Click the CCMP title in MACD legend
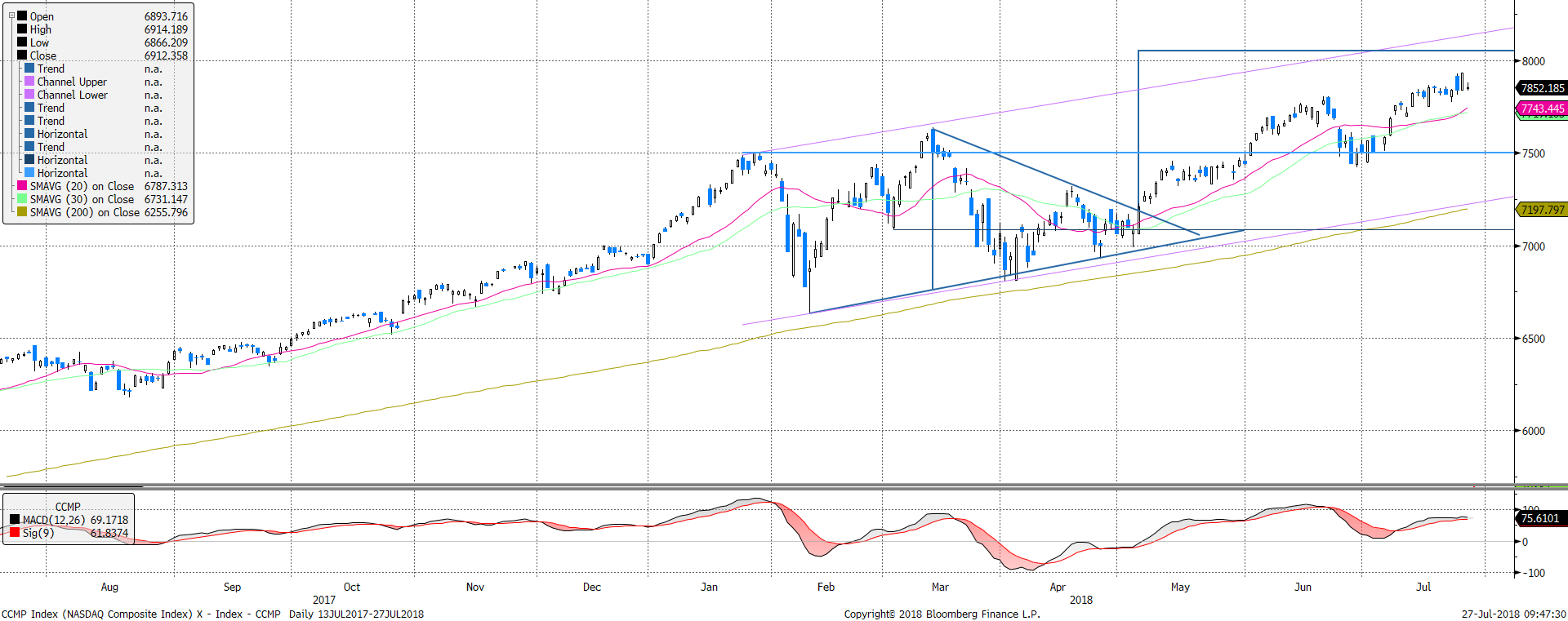The image size is (1568, 621). (x=68, y=507)
